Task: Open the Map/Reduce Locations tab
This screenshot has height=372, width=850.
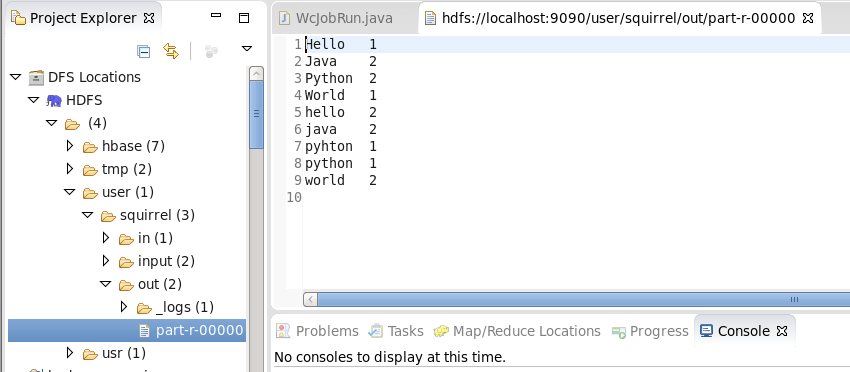Action: 517,331
